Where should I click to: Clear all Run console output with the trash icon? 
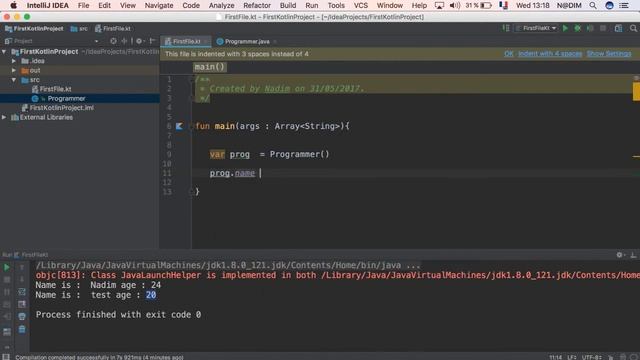[22, 329]
